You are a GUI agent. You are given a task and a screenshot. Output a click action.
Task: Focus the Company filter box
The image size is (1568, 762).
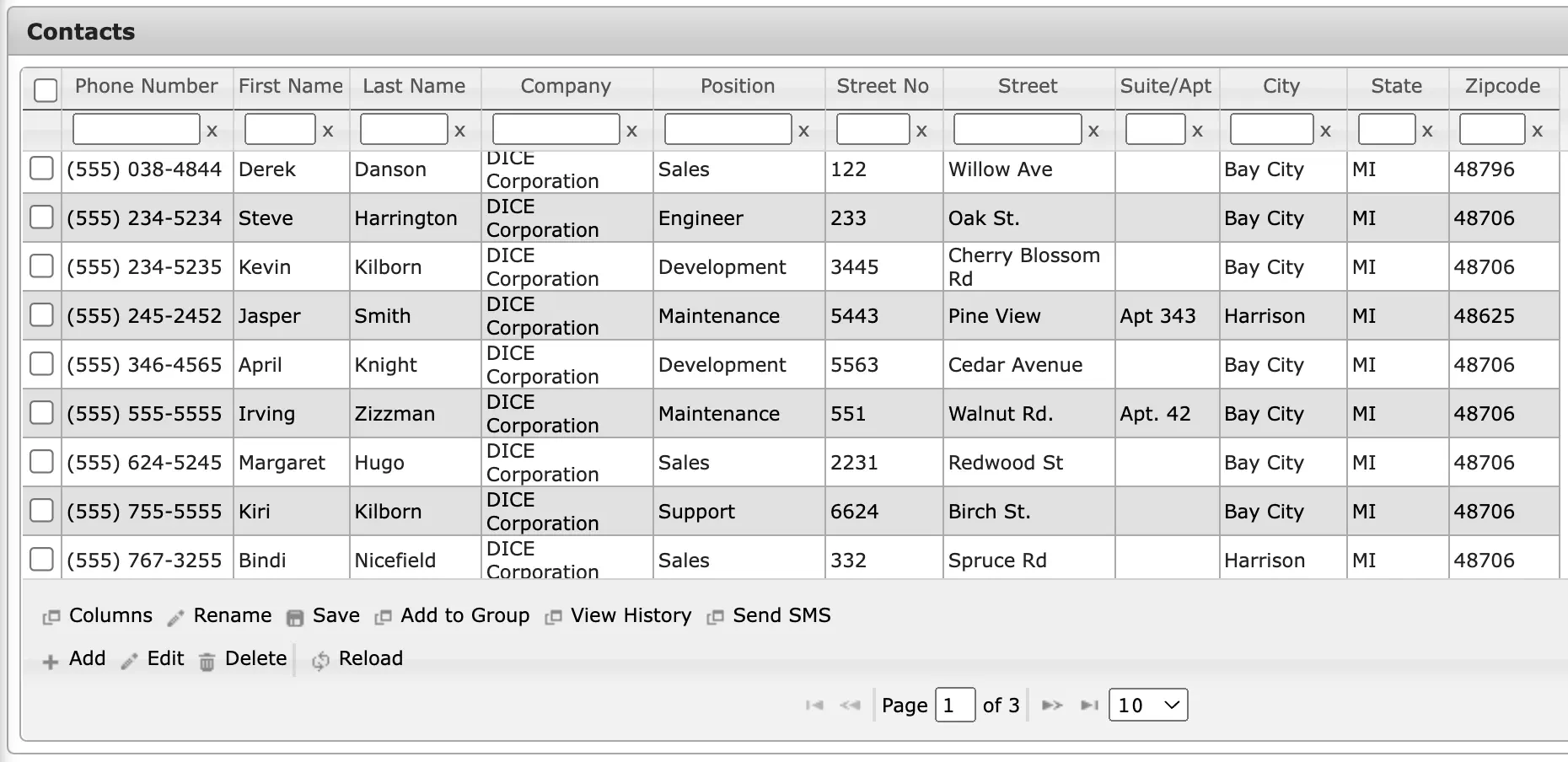556,129
